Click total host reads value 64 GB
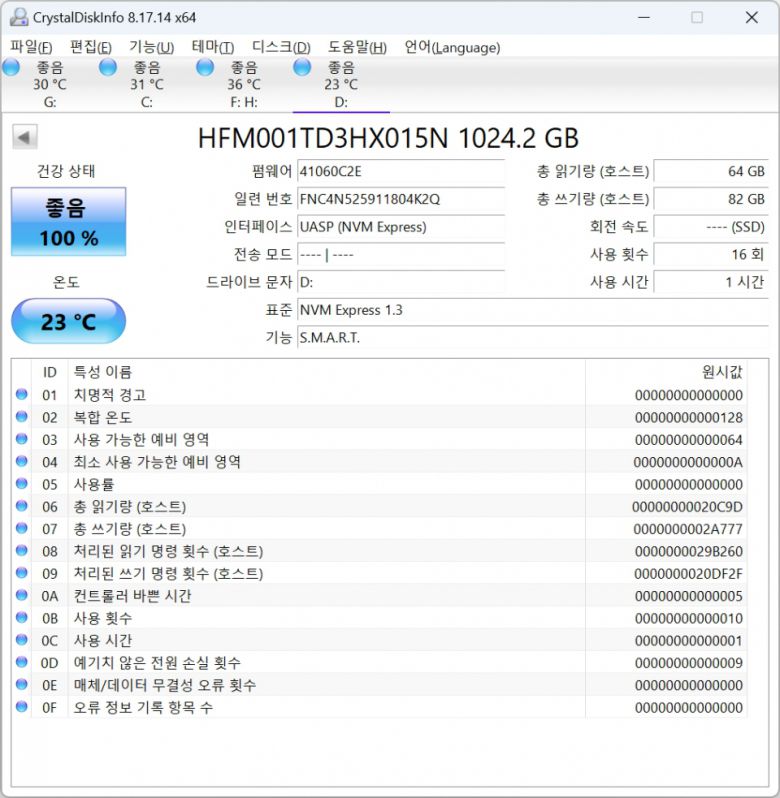This screenshot has width=780, height=798. point(711,171)
